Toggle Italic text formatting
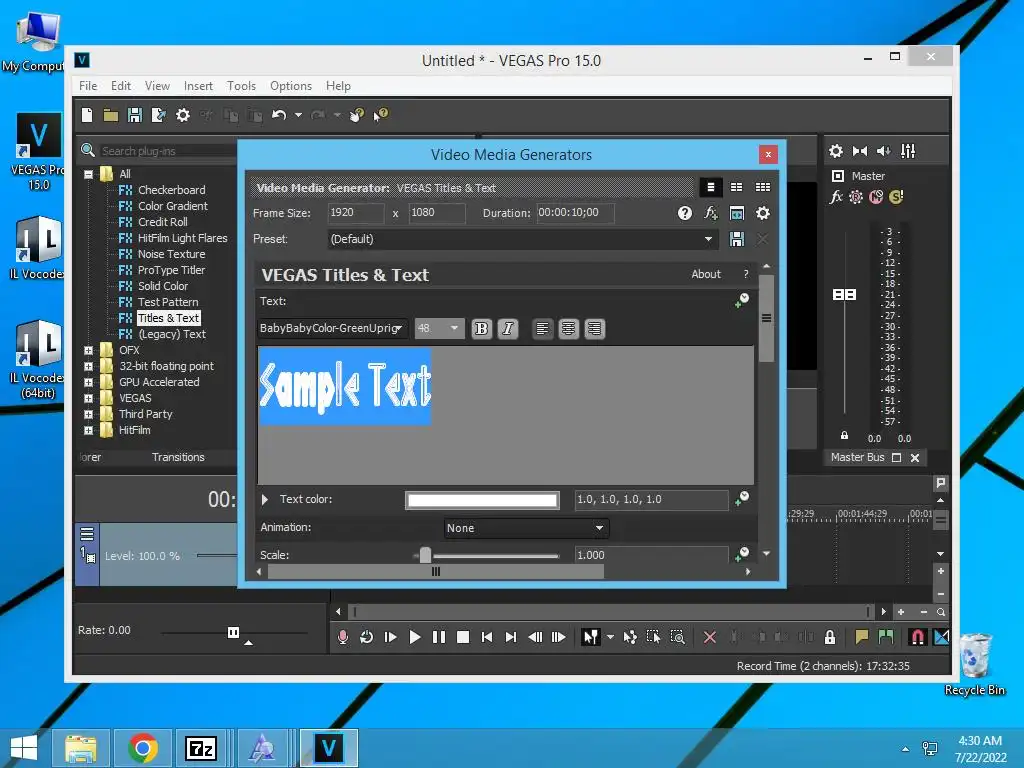Image resolution: width=1024 pixels, height=768 pixels. [x=507, y=328]
